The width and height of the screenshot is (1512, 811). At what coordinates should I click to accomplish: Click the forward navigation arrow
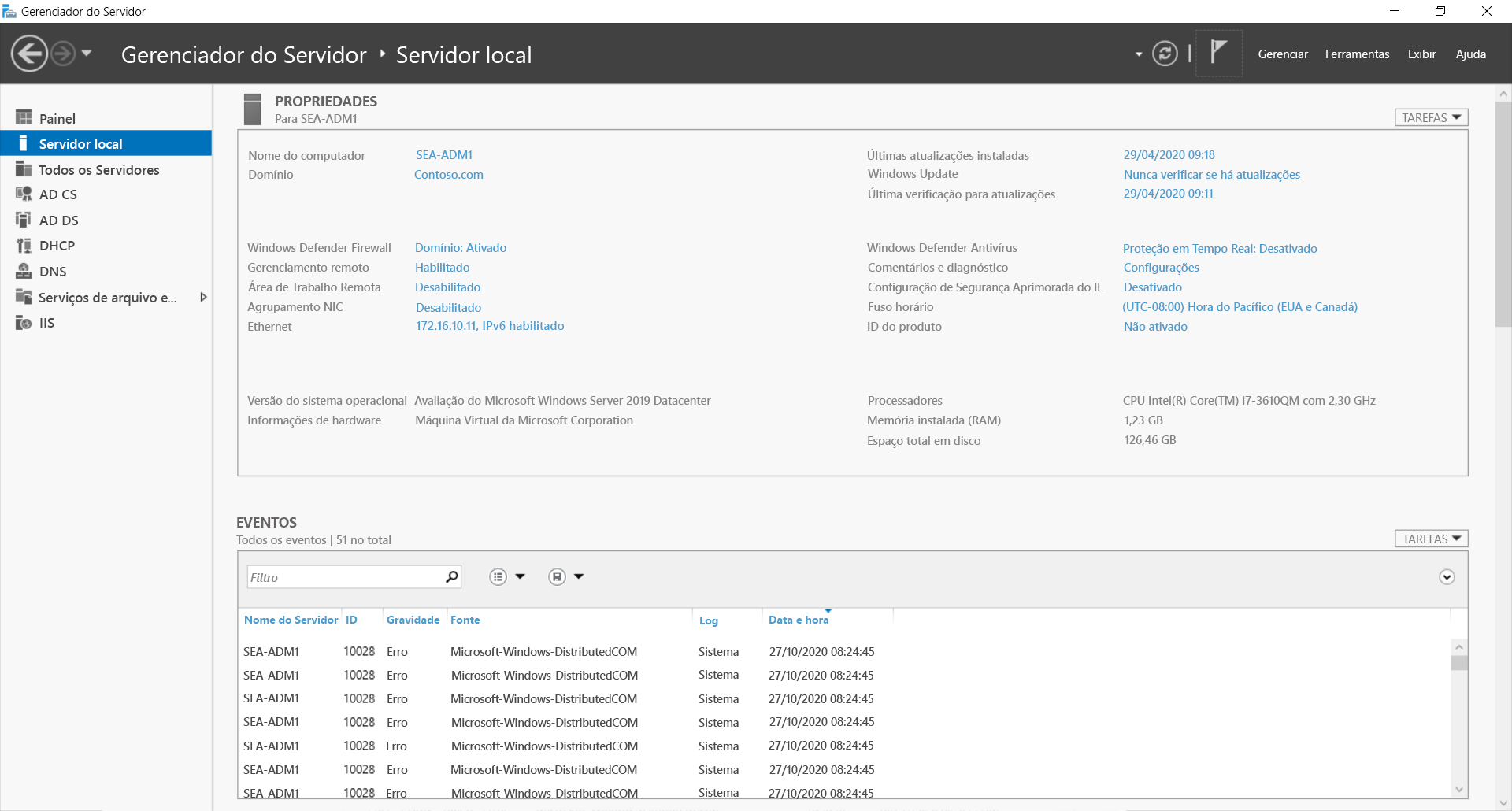pos(63,54)
